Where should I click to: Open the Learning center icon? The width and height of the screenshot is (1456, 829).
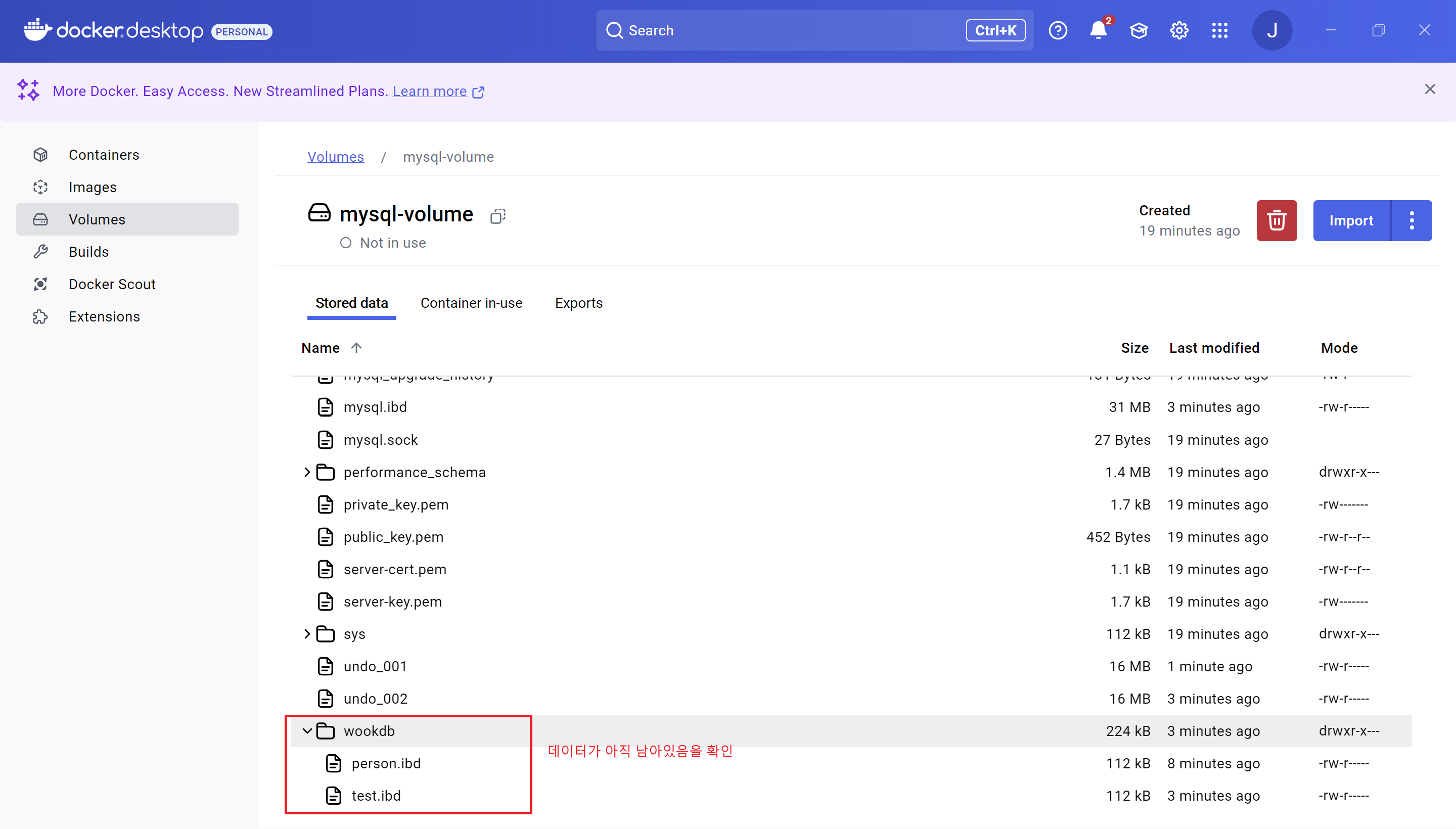click(x=1139, y=30)
